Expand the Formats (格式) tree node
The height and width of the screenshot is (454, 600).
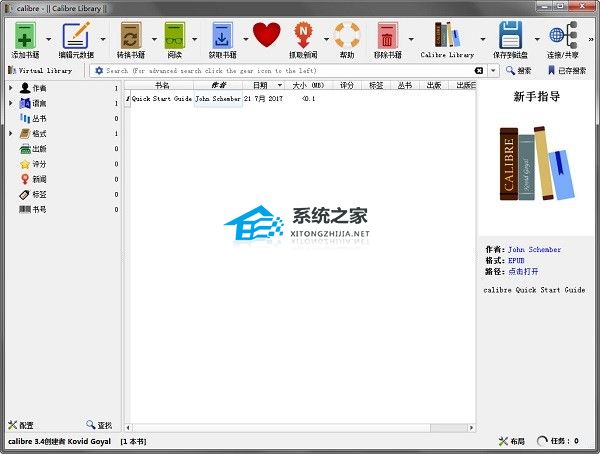11,133
